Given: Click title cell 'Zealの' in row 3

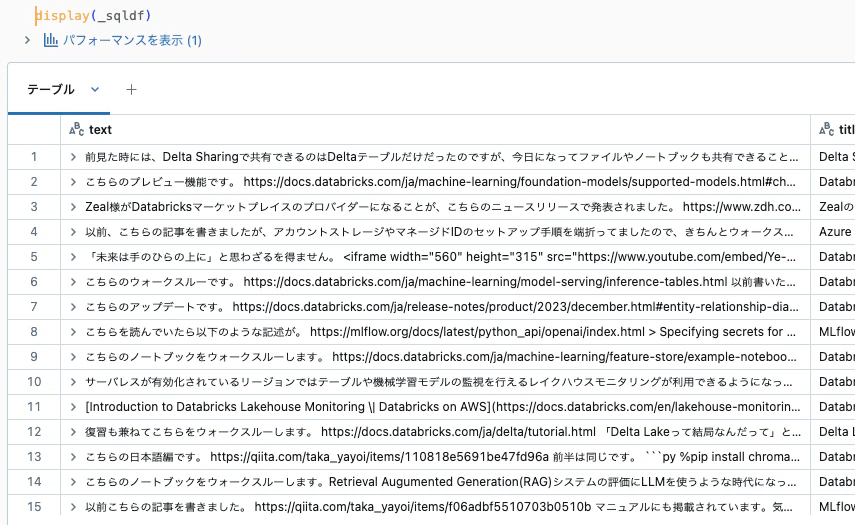Looking at the screenshot, I should coord(836,207).
